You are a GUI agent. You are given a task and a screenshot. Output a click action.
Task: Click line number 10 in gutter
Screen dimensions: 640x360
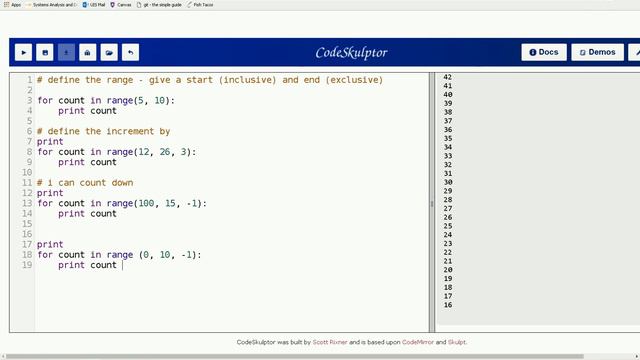point(27,172)
